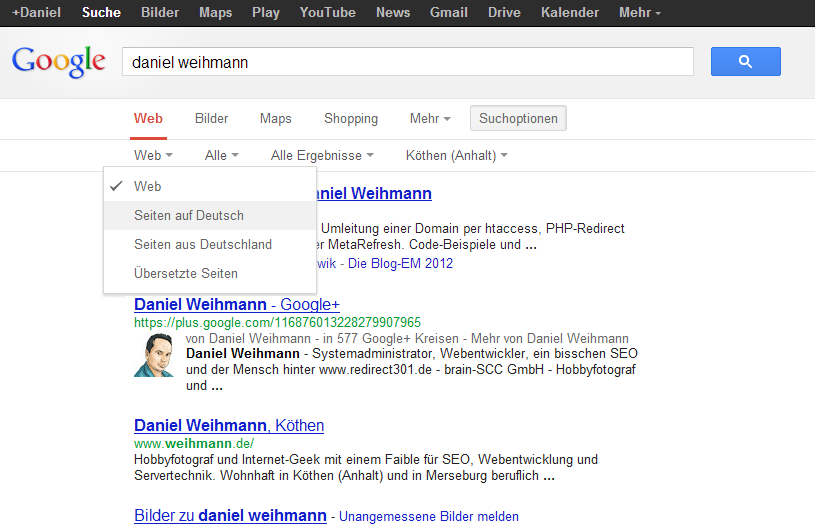This screenshot has height=526, width=815.
Task: Click +Daniel in the top bar
Action: pyautogui.click(x=36, y=12)
